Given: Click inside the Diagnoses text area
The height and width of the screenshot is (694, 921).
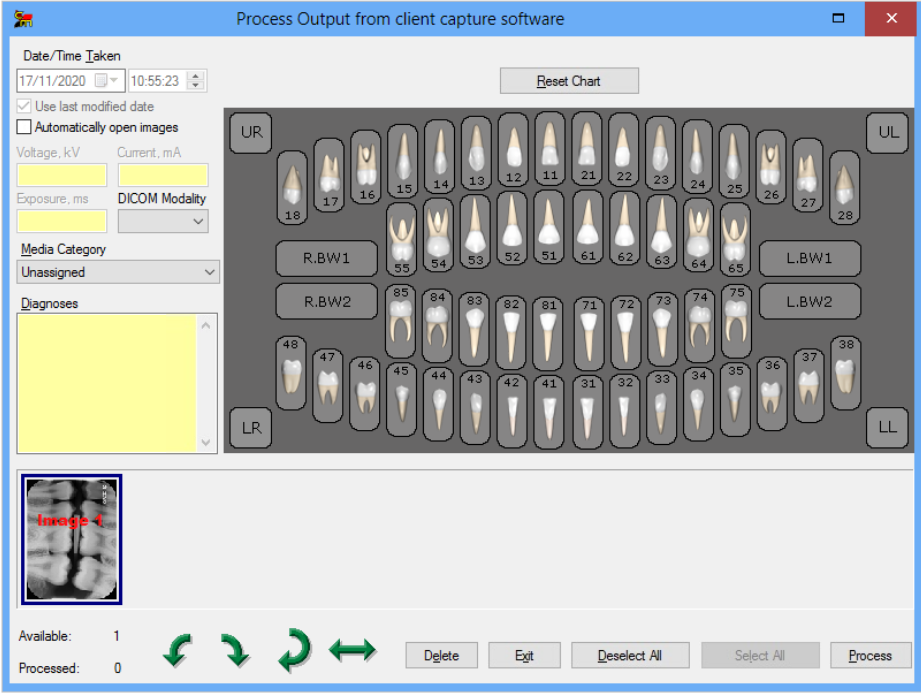Looking at the screenshot, I should click(x=106, y=383).
